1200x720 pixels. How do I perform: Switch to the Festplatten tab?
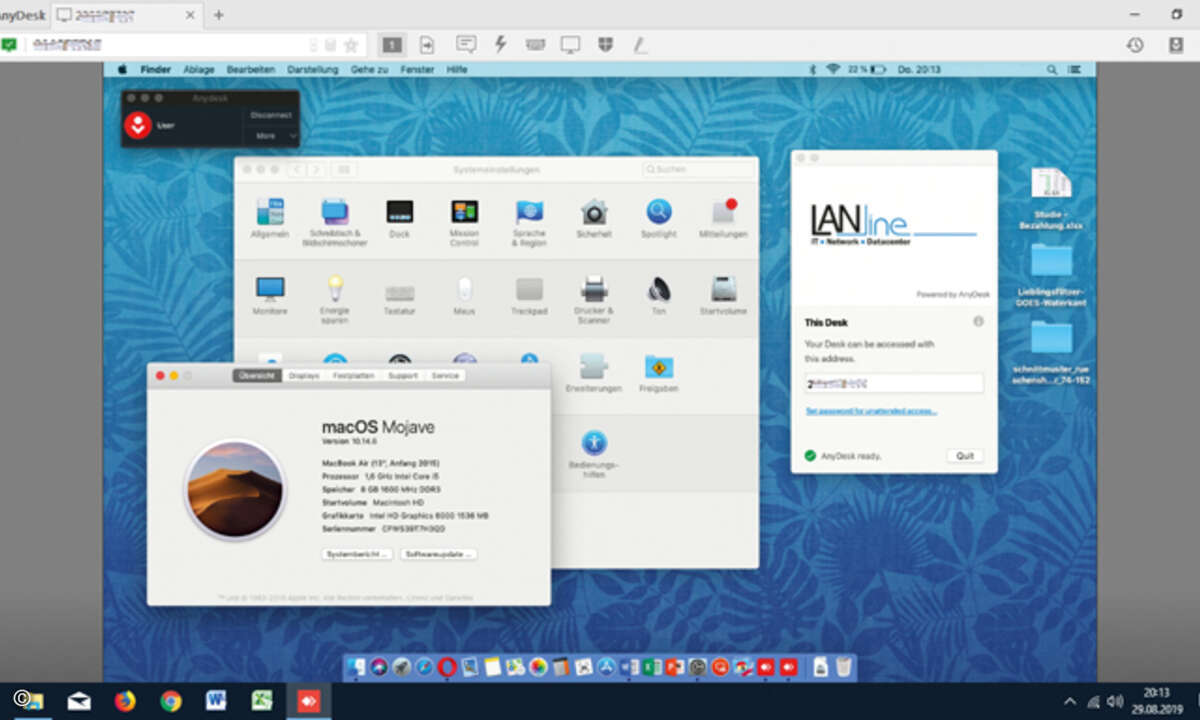(354, 376)
